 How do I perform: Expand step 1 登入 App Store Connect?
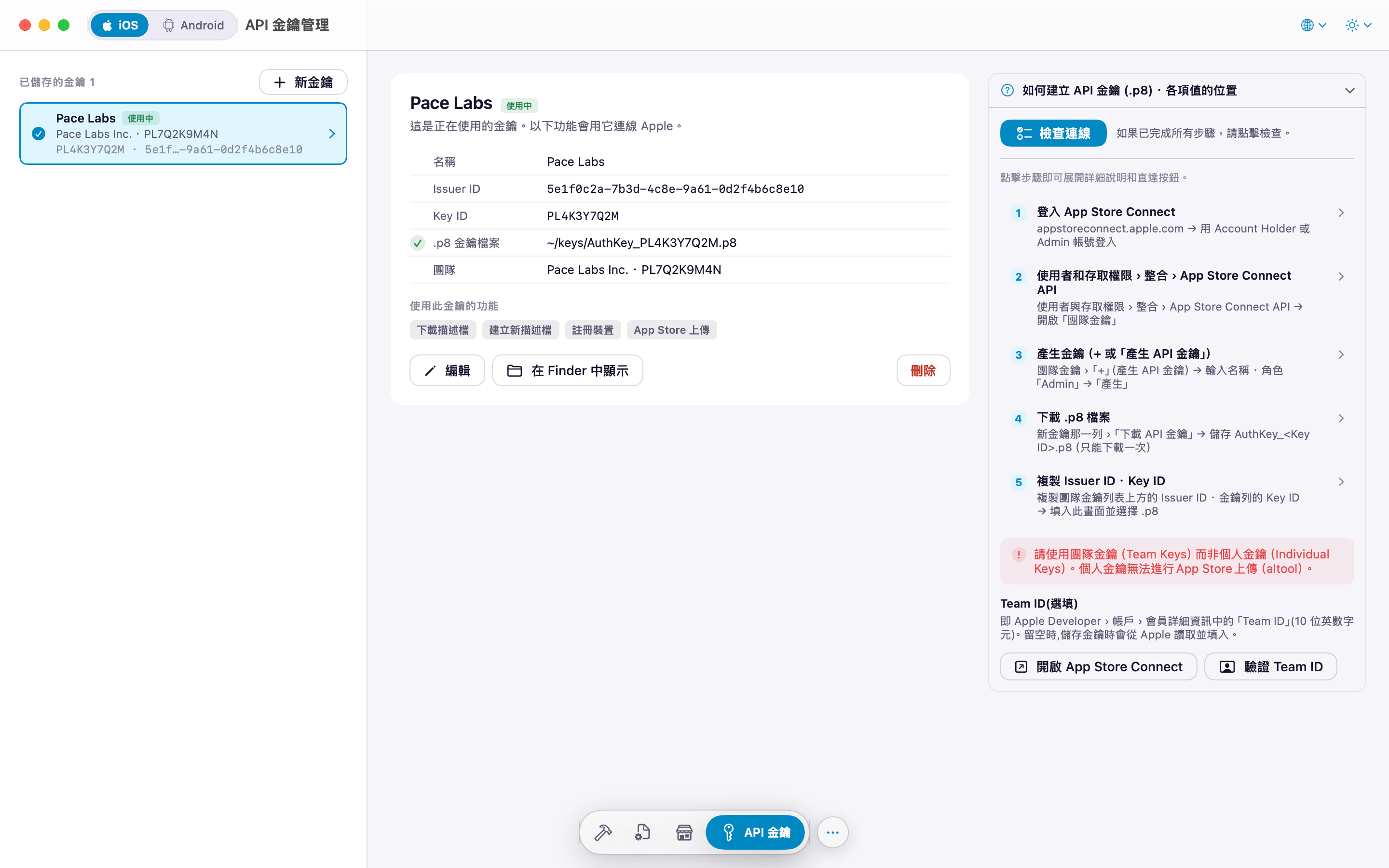[x=1177, y=227]
